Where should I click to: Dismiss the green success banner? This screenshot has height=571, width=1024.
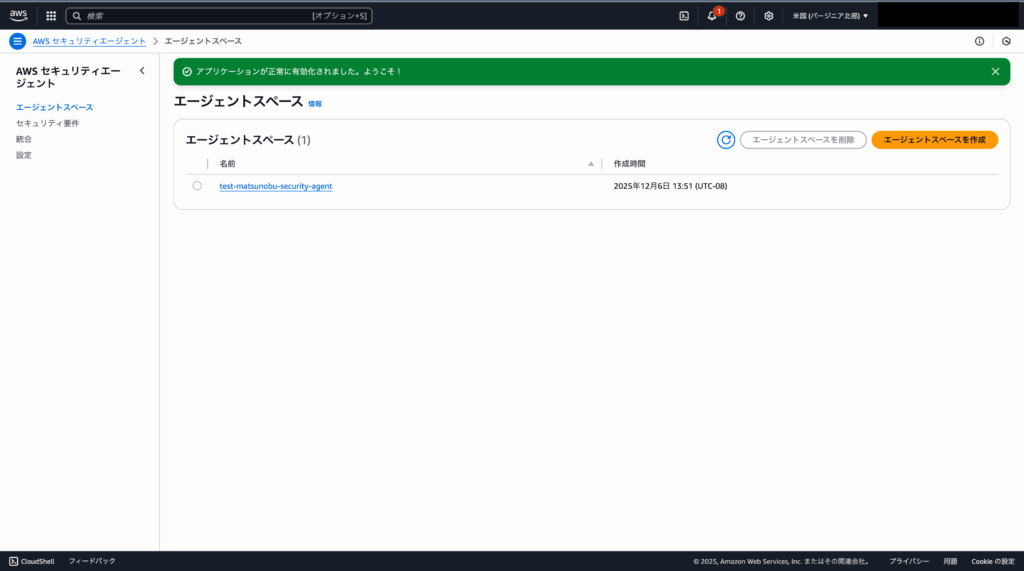(995, 72)
